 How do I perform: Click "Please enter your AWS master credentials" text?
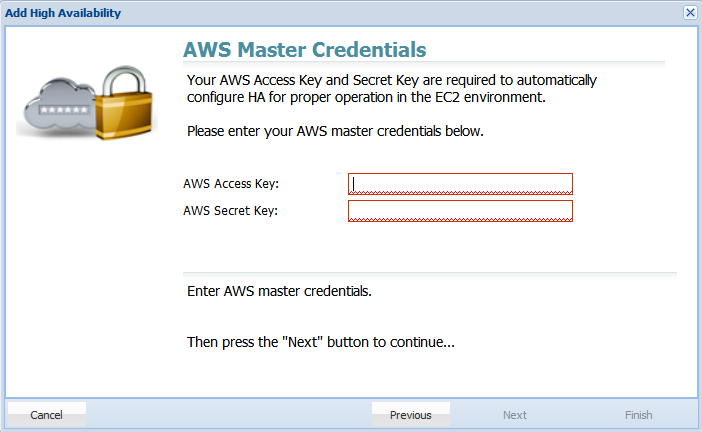(335, 131)
